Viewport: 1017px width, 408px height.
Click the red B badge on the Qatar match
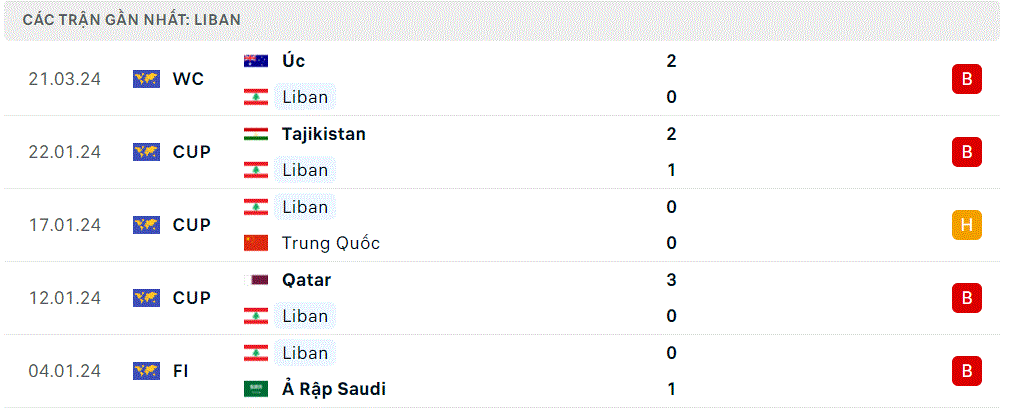click(x=966, y=298)
